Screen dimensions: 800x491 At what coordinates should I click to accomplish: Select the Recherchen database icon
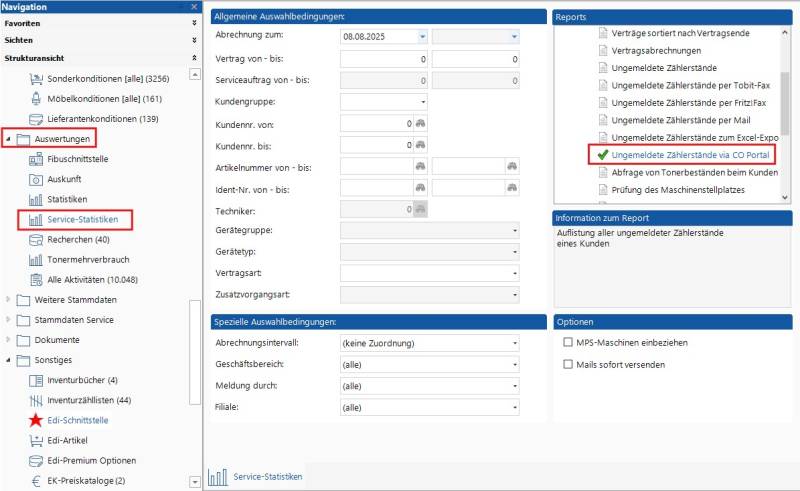(x=36, y=239)
